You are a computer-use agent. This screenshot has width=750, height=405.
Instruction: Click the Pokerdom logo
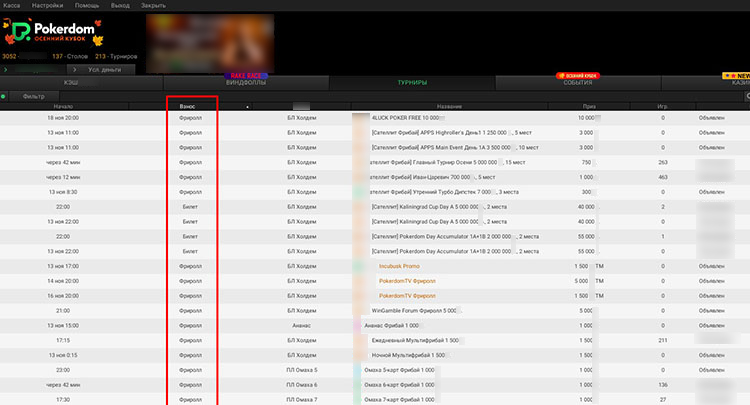pos(53,33)
